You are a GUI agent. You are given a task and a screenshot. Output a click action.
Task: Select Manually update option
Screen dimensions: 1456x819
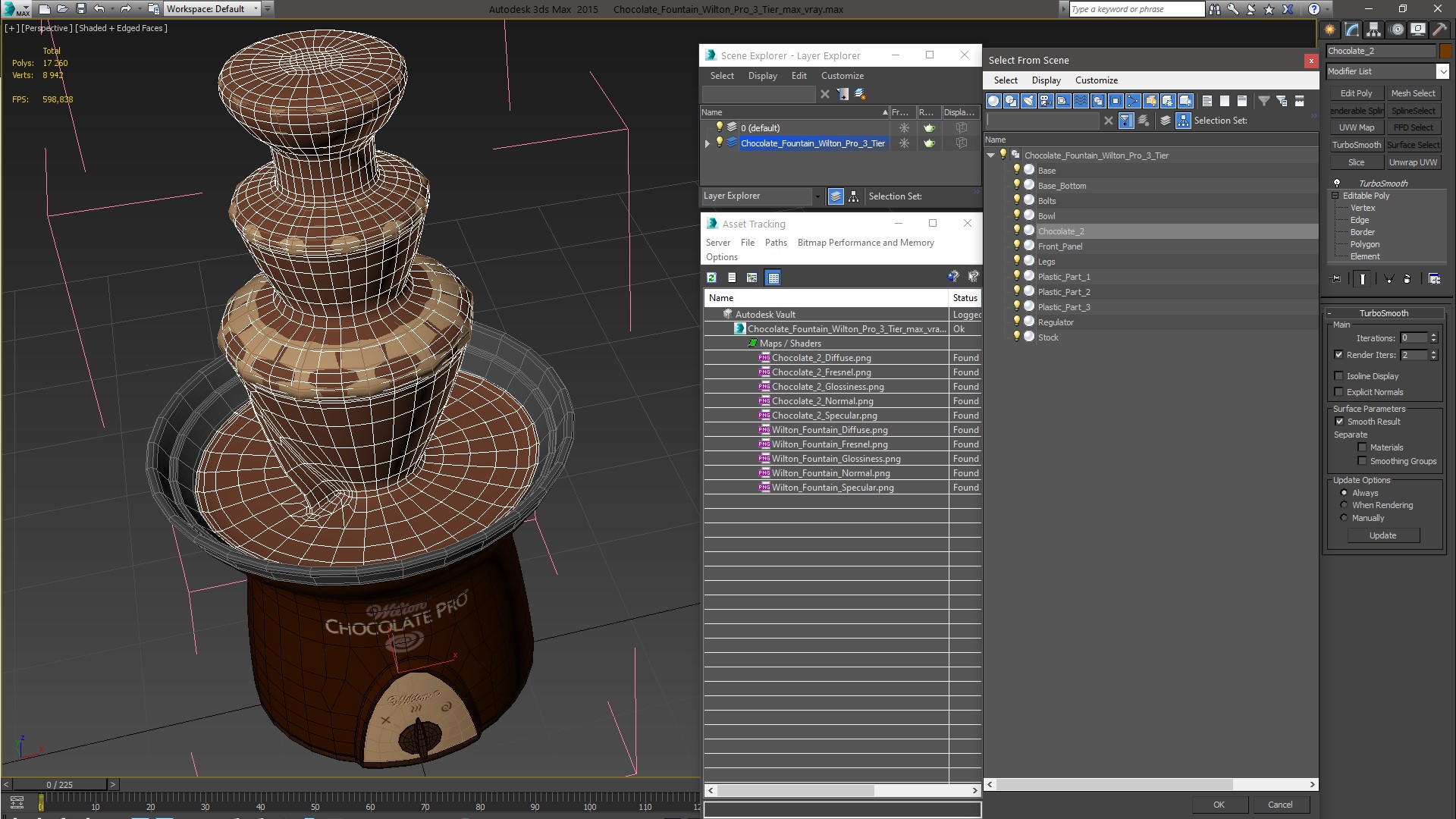pyautogui.click(x=1344, y=518)
